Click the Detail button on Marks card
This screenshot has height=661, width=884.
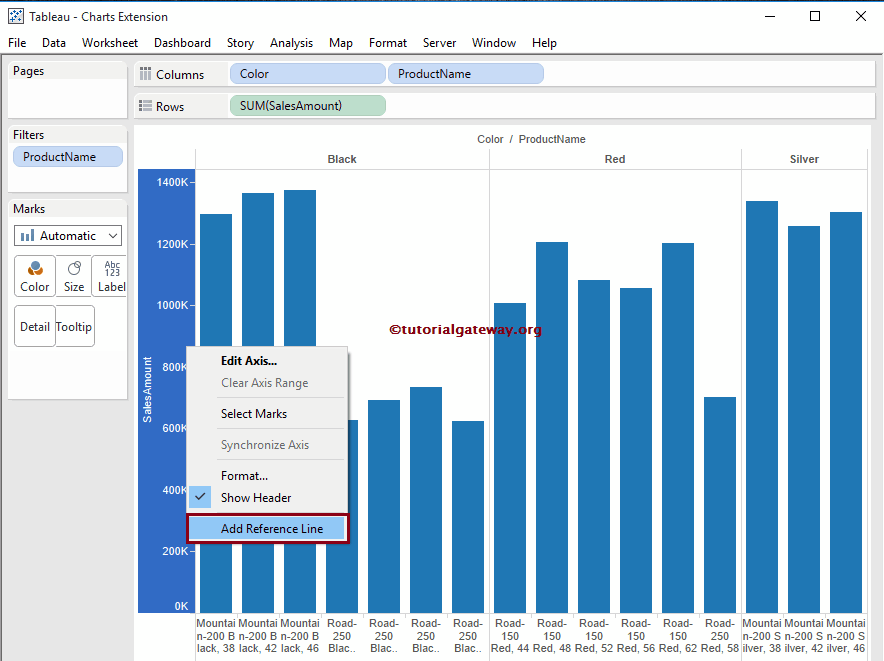coord(34,325)
